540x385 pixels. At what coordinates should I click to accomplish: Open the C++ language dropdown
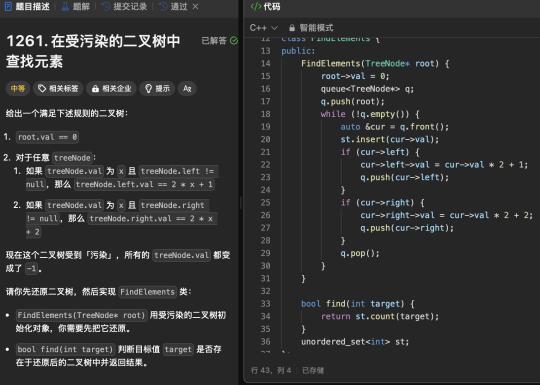tap(263, 28)
